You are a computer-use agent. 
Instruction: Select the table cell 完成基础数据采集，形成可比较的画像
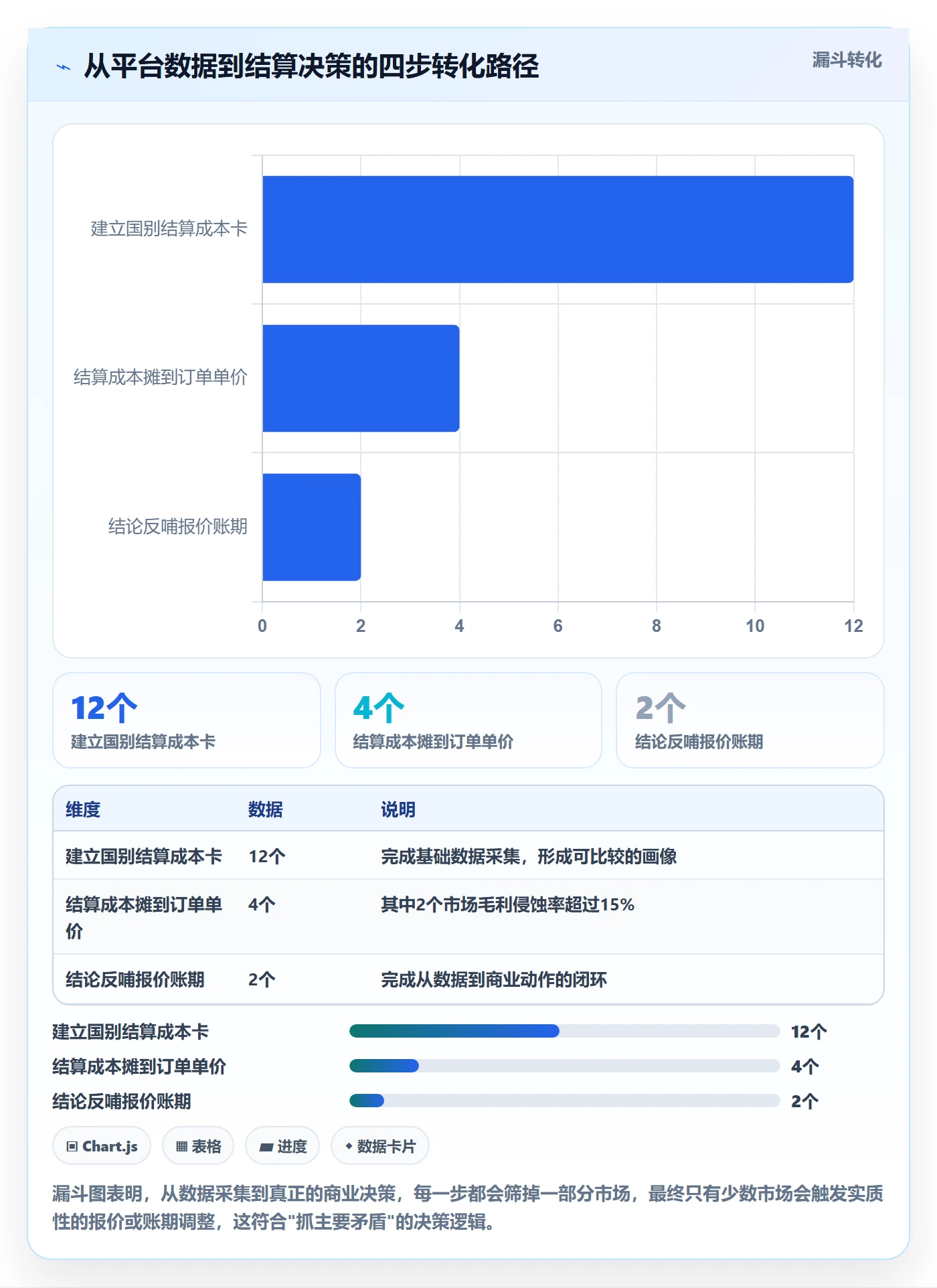[x=529, y=856]
